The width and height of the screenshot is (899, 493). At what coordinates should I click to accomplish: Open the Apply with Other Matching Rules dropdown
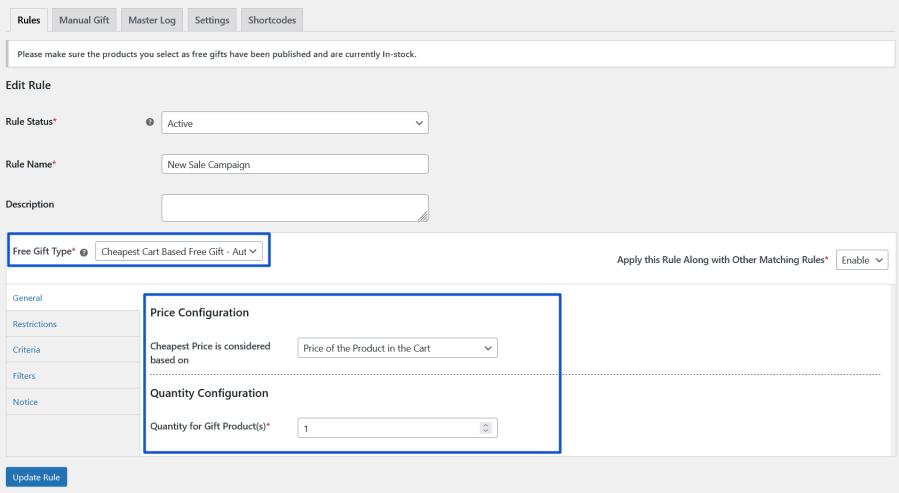[862, 260]
